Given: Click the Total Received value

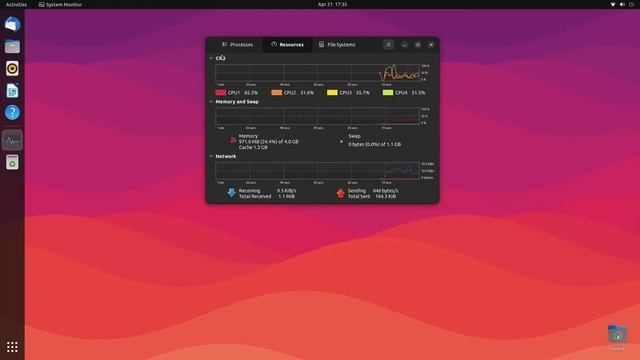Looking at the screenshot, I should (x=287, y=196).
